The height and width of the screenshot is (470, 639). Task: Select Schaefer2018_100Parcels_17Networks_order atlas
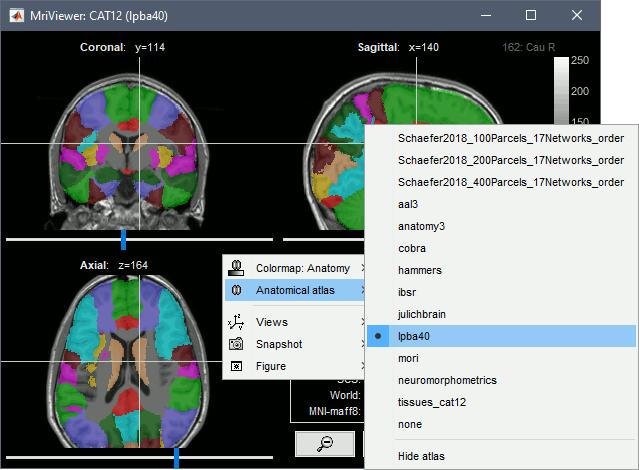pos(510,138)
